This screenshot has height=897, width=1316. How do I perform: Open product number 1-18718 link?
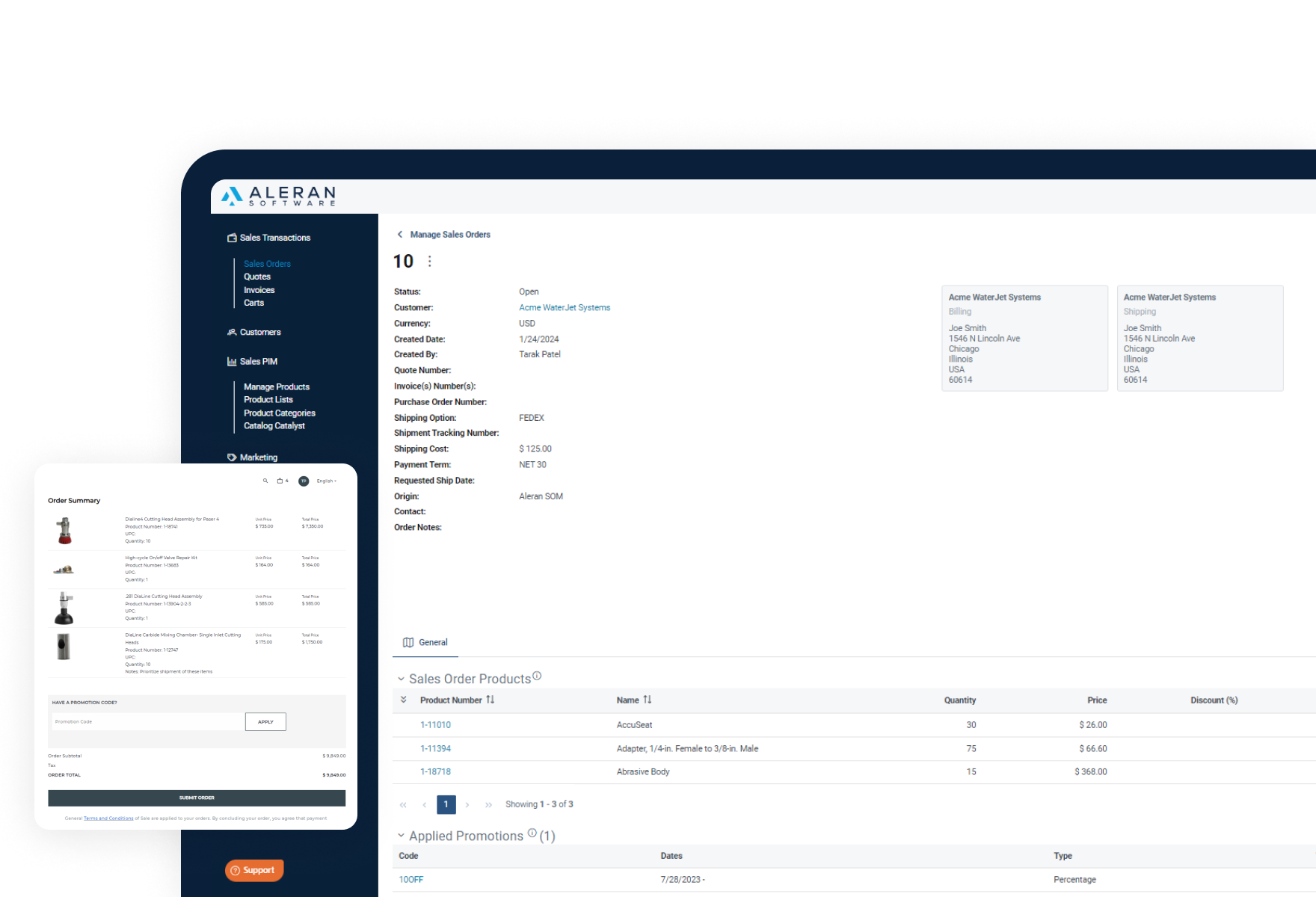435,771
